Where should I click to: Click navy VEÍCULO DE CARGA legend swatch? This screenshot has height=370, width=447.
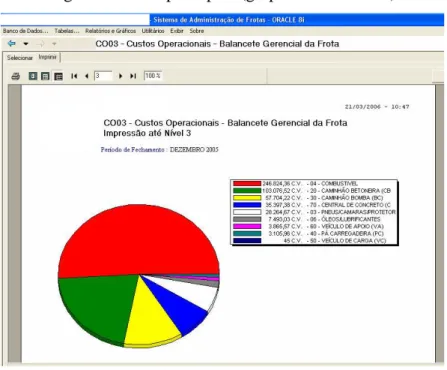click(247, 241)
